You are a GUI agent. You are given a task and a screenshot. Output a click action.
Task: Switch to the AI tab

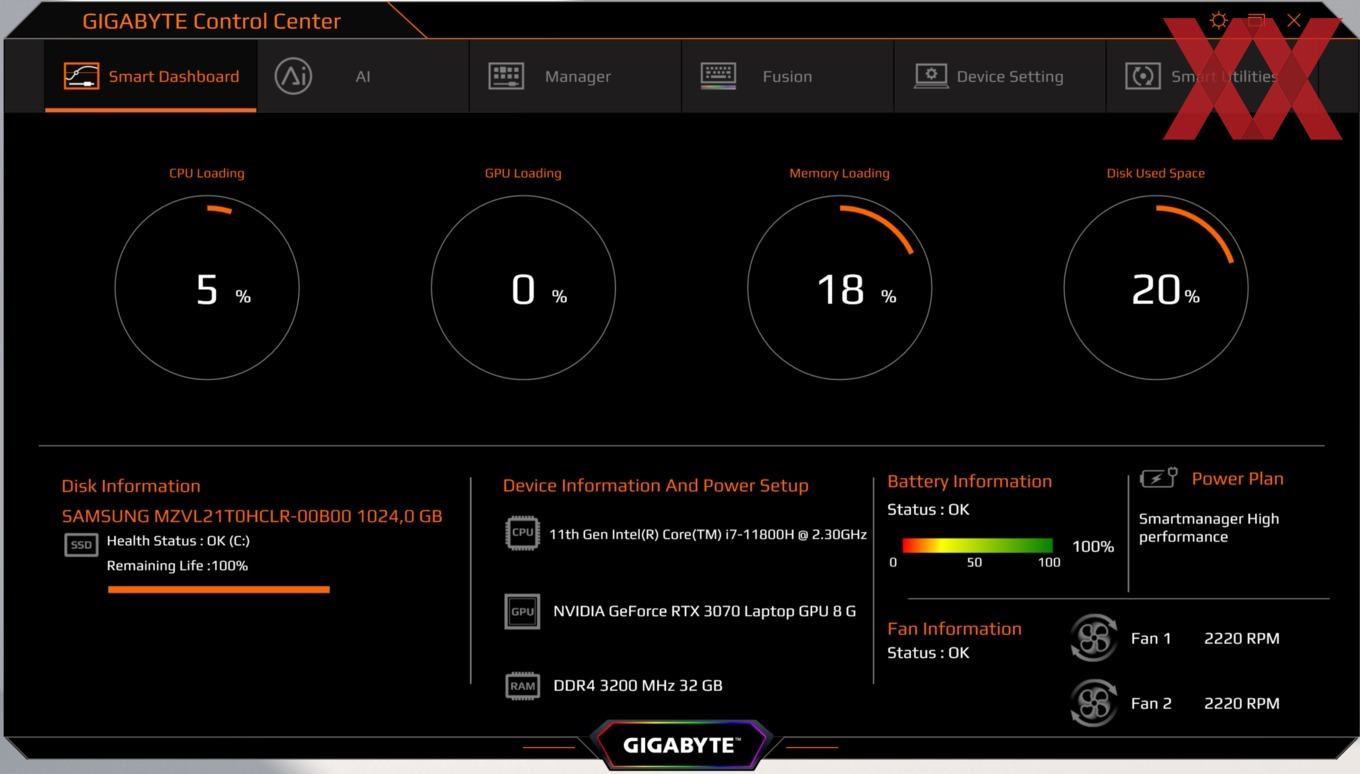click(x=363, y=76)
